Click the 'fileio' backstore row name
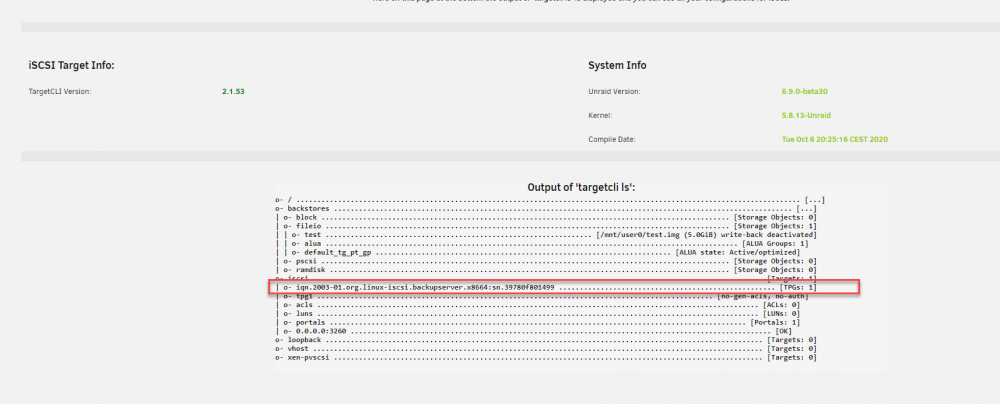Image resolution: width=1000 pixels, height=404 pixels. click(308, 226)
